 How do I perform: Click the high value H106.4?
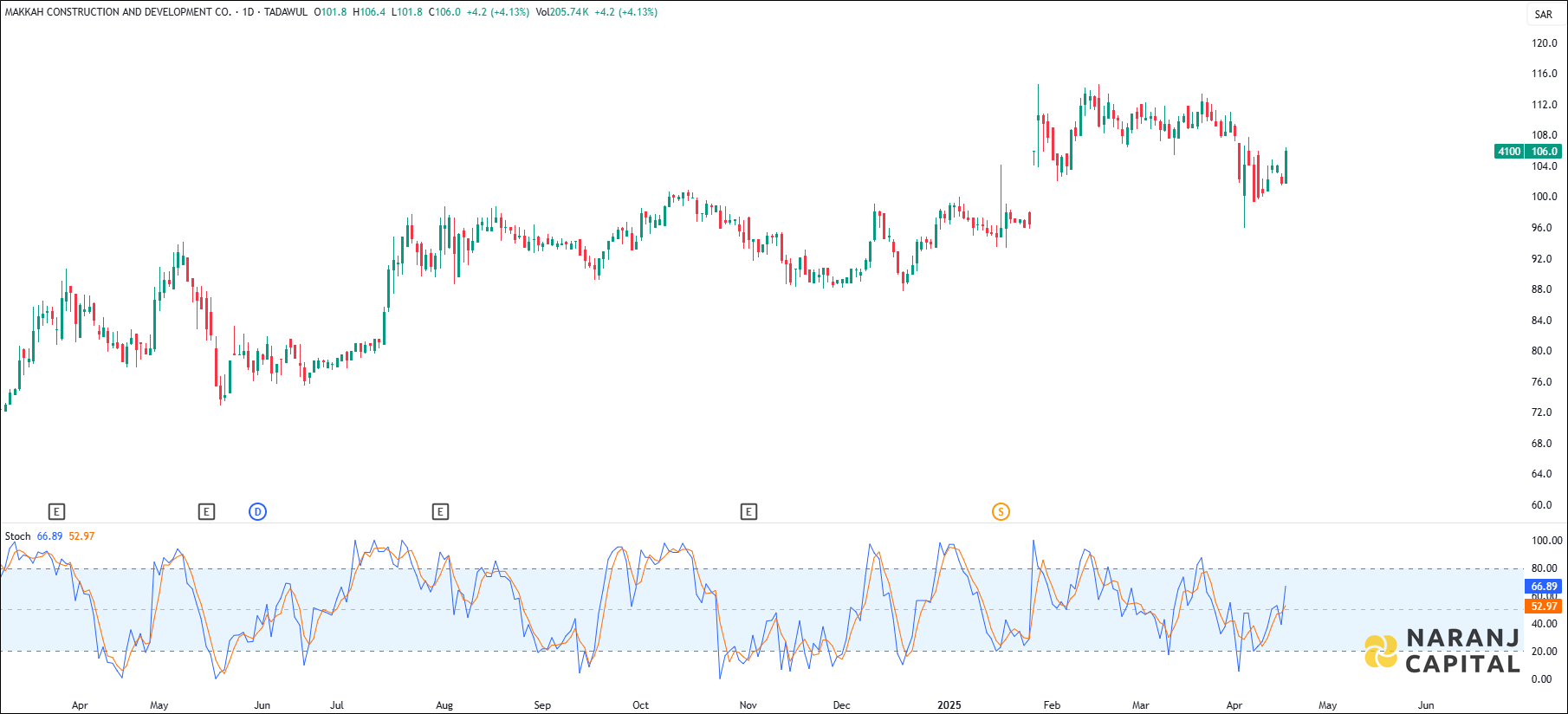click(x=369, y=12)
